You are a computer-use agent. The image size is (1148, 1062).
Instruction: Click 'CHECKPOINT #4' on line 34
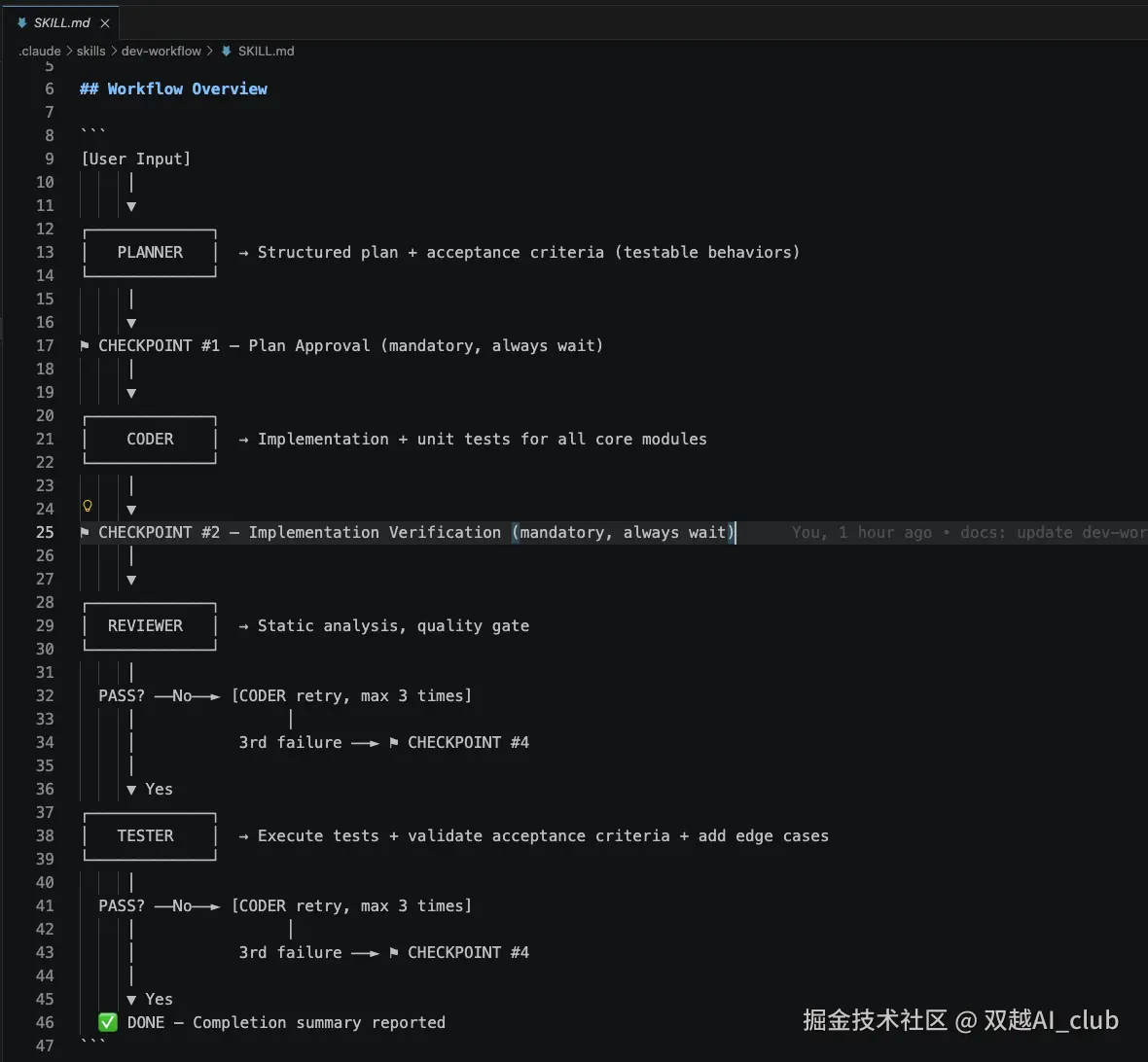(469, 742)
